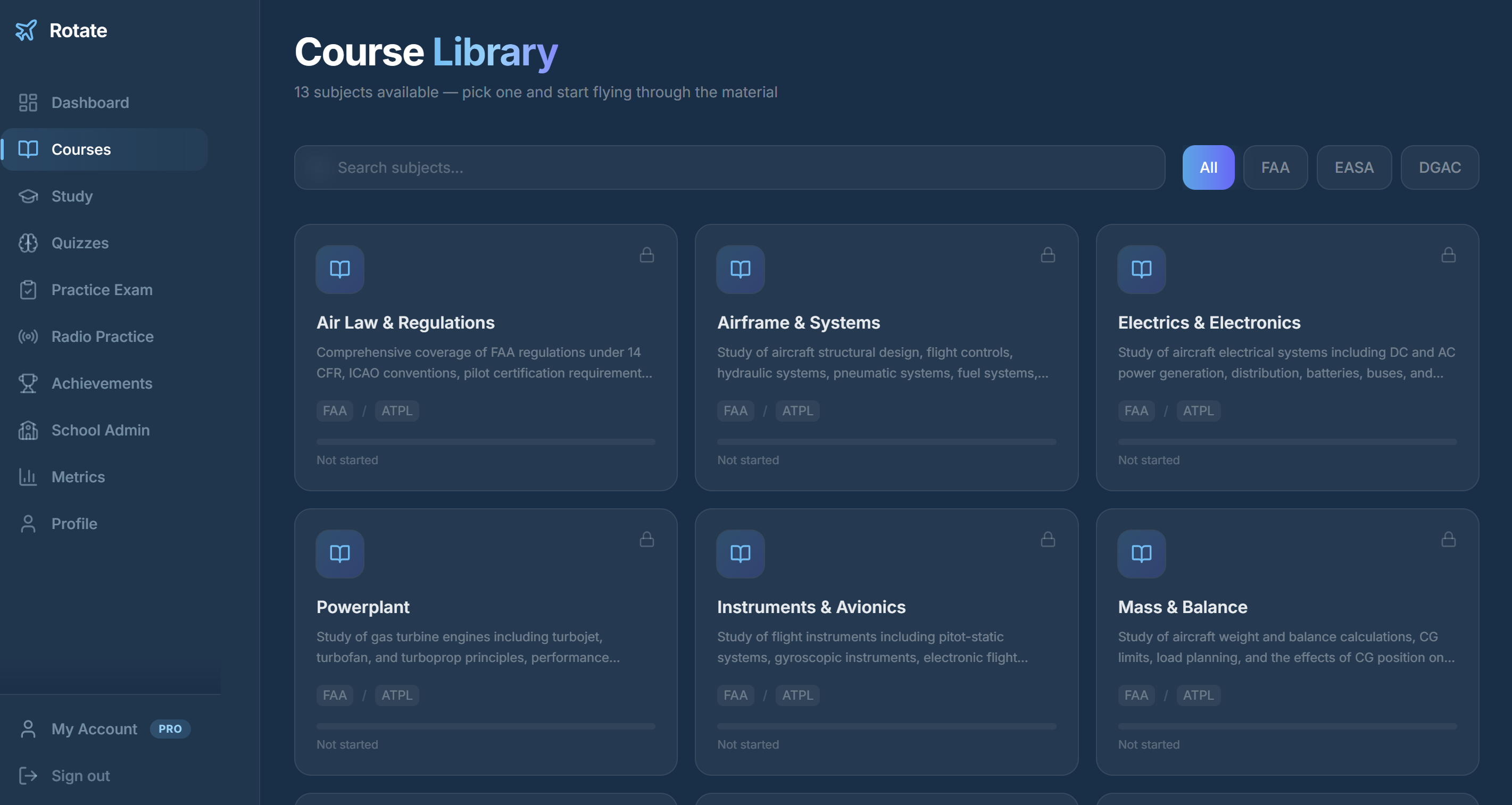Open Quizzes using the brain icon

pyautogui.click(x=28, y=243)
